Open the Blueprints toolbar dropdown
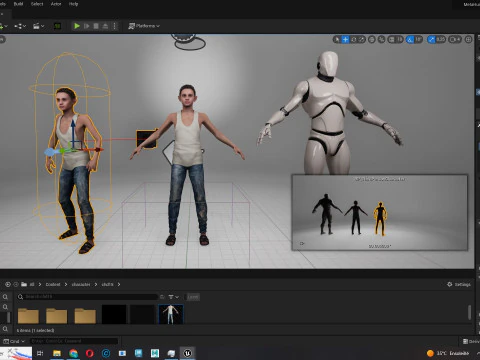Viewport: 480px width, 360px height. pyautogui.click(x=20, y=26)
